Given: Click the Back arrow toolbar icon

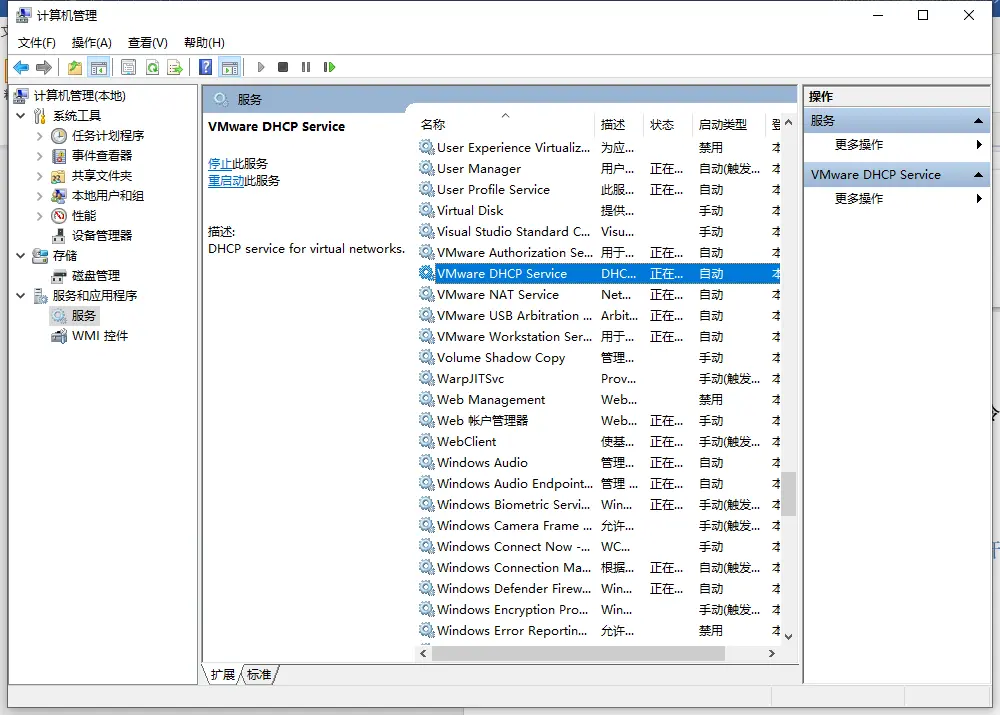Looking at the screenshot, I should (x=21, y=67).
